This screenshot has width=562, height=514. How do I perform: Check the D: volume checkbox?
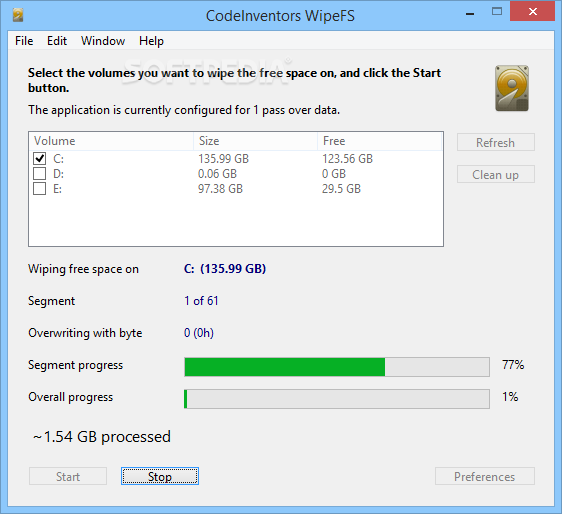(x=39, y=173)
